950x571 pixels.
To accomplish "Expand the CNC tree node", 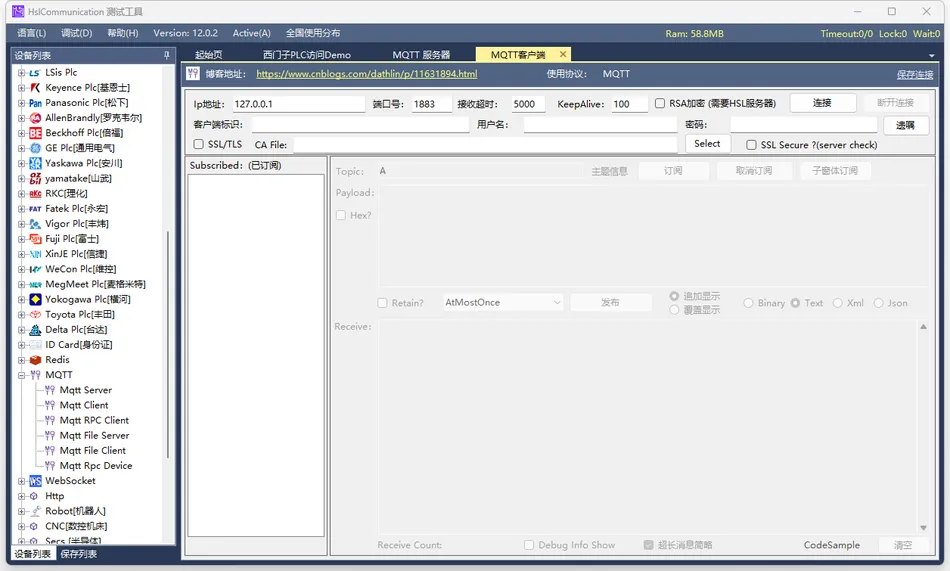I will [x=21, y=527].
